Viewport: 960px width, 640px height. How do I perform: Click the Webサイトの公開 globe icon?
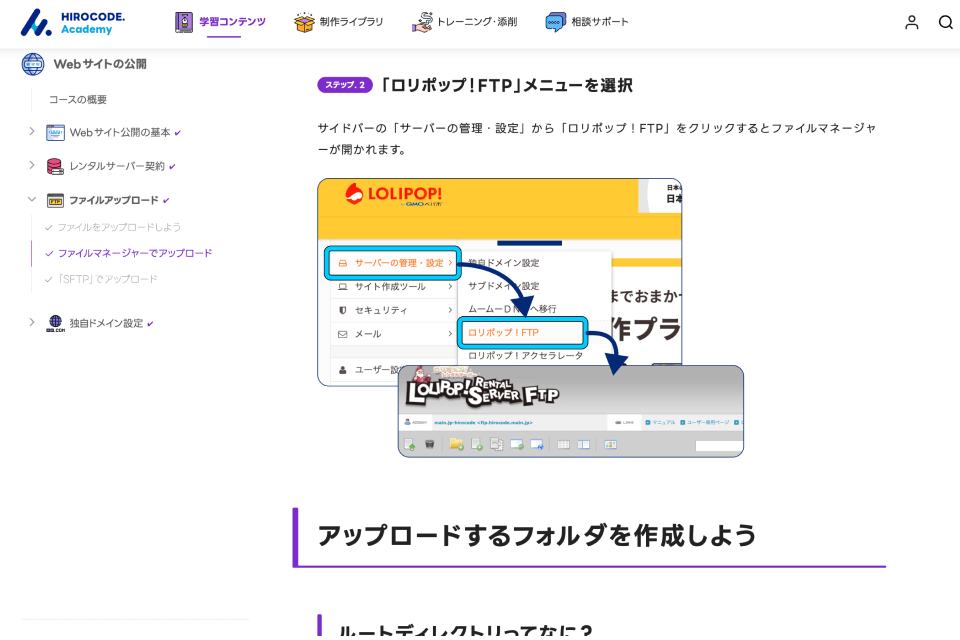tap(33, 64)
